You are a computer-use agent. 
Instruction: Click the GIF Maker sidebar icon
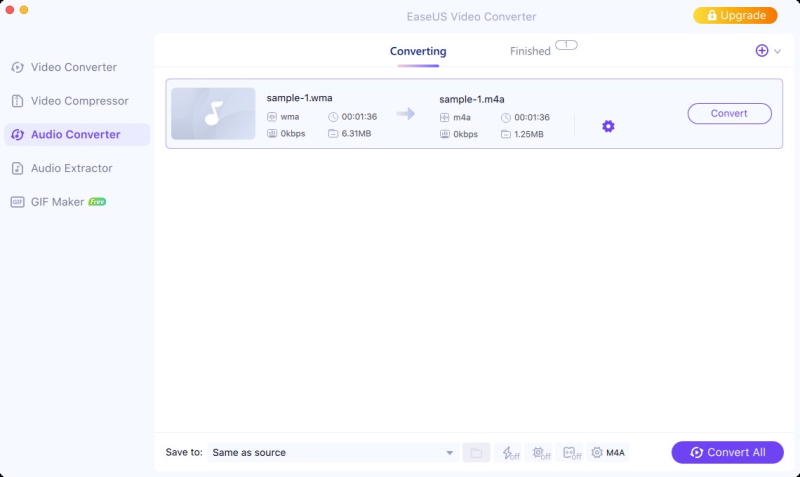pyautogui.click(x=17, y=202)
